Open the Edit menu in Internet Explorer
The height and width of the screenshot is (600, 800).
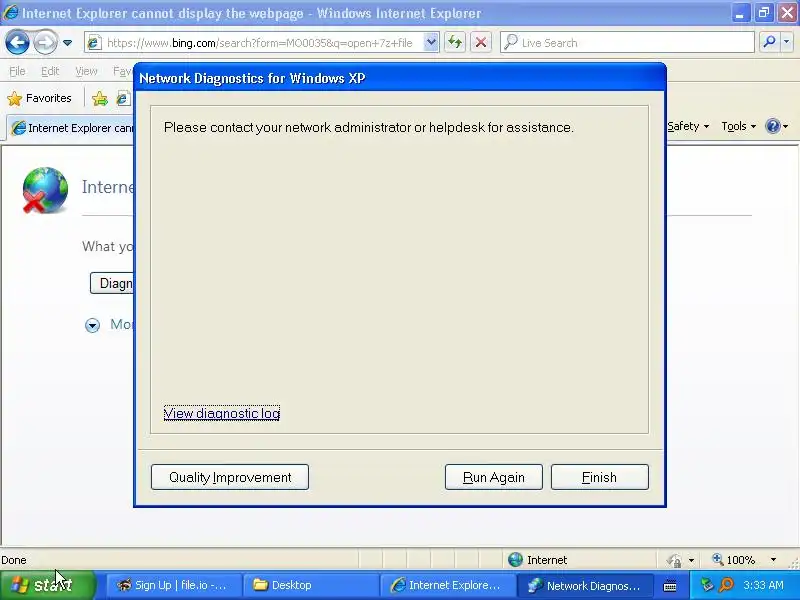coord(50,71)
